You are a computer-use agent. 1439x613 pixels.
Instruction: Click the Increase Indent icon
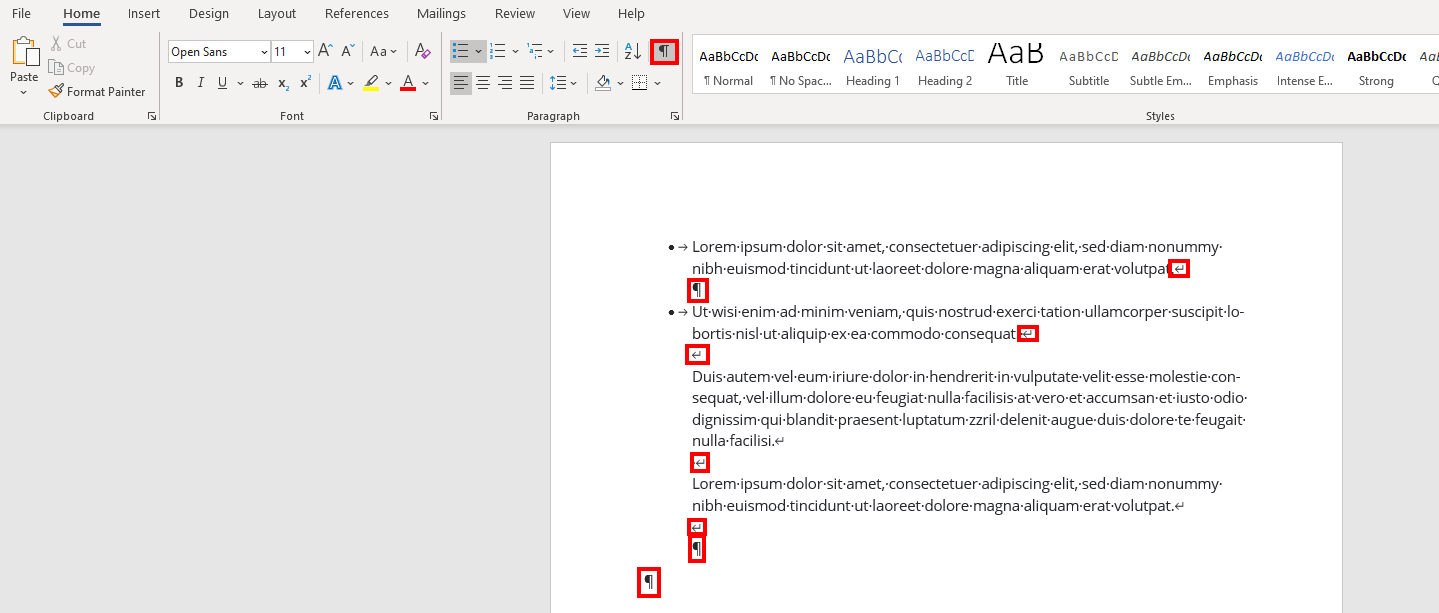[x=602, y=52]
